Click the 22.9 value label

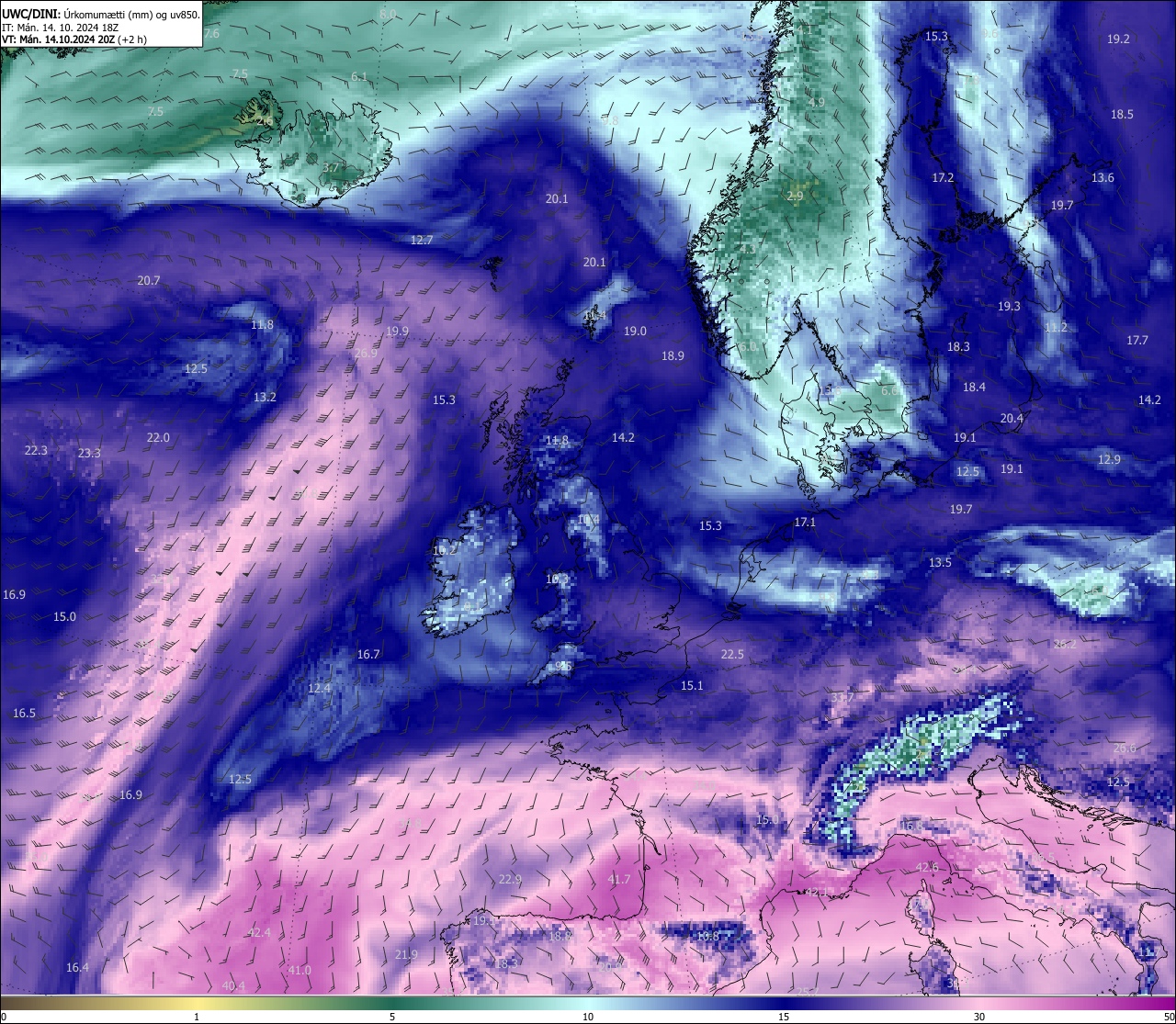510,879
